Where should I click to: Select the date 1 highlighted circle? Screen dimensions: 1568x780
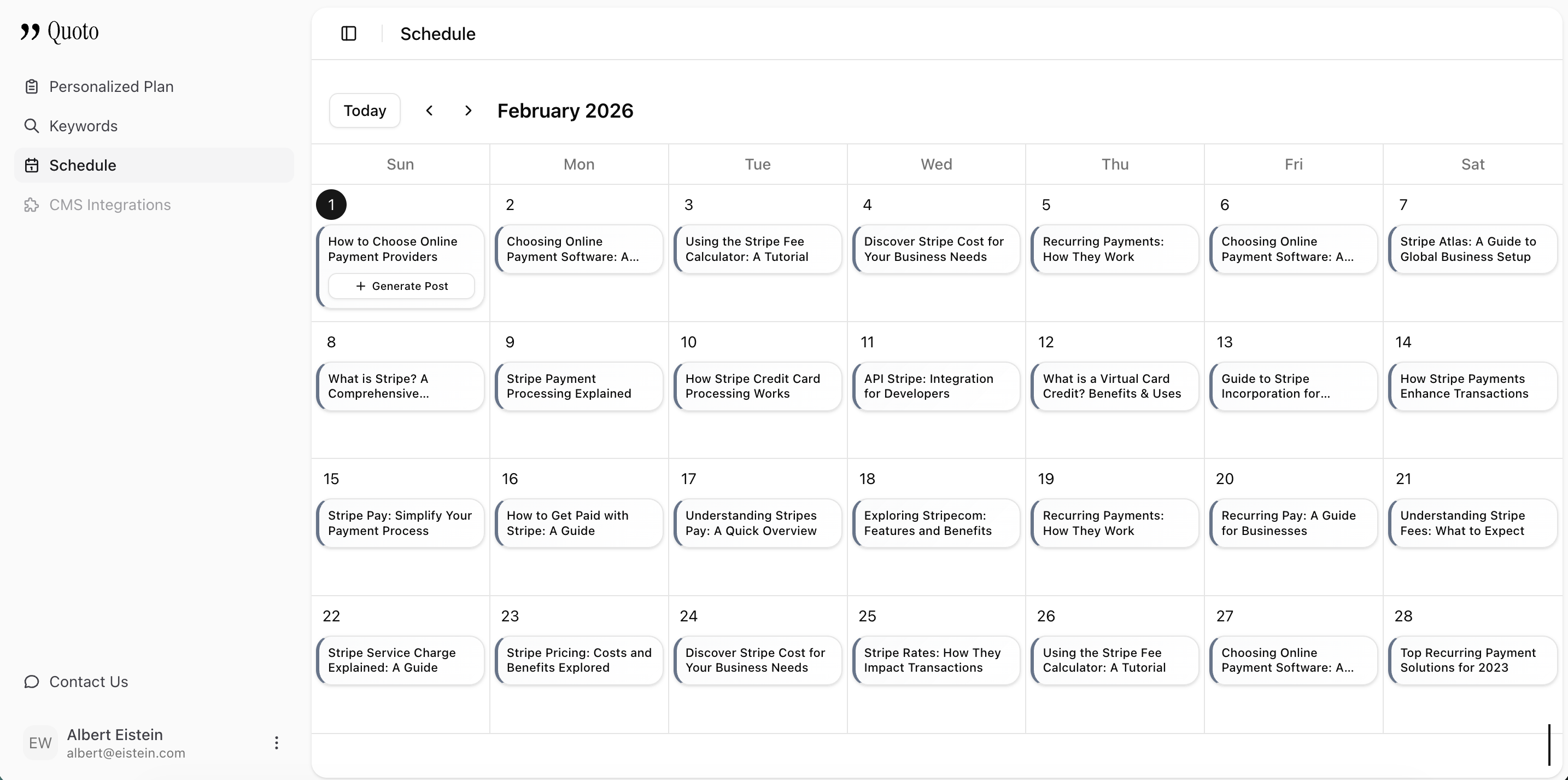tap(331, 205)
